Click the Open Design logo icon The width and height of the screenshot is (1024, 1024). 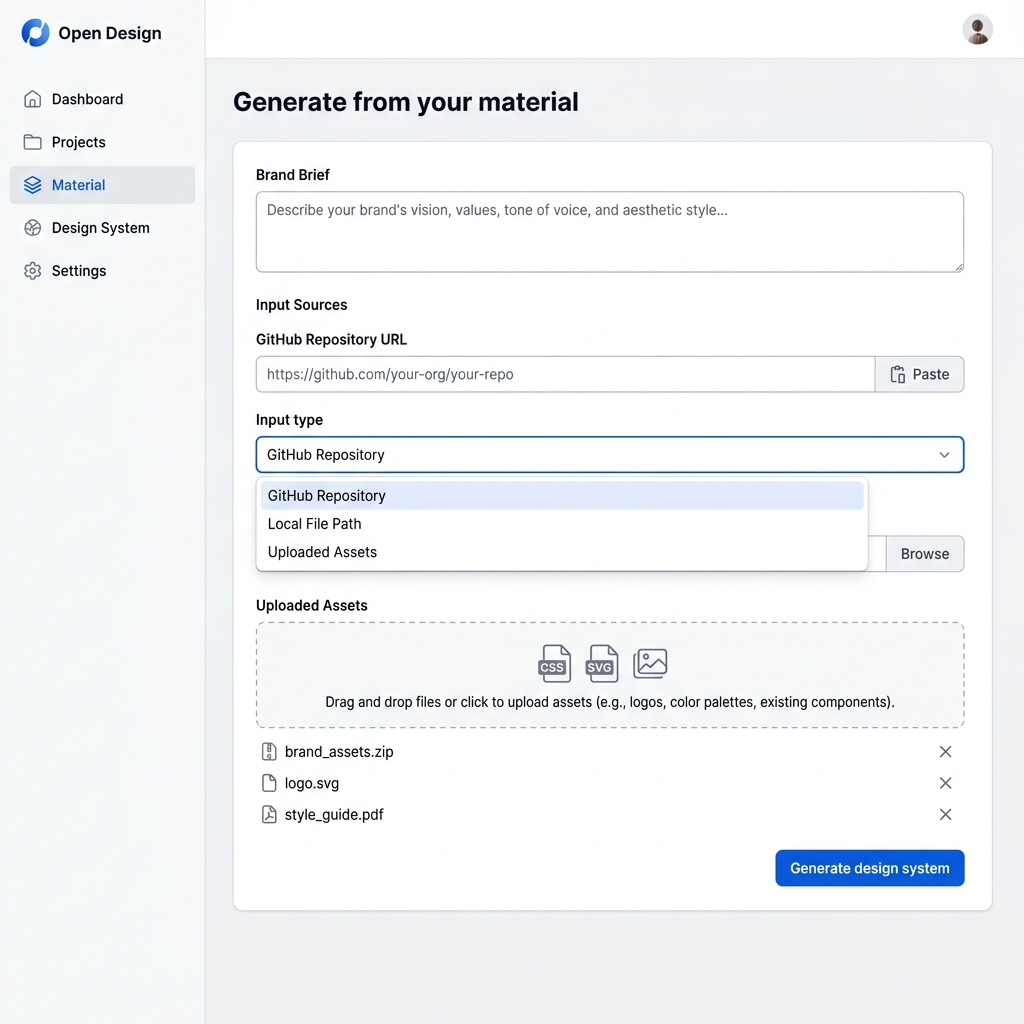tap(35, 33)
